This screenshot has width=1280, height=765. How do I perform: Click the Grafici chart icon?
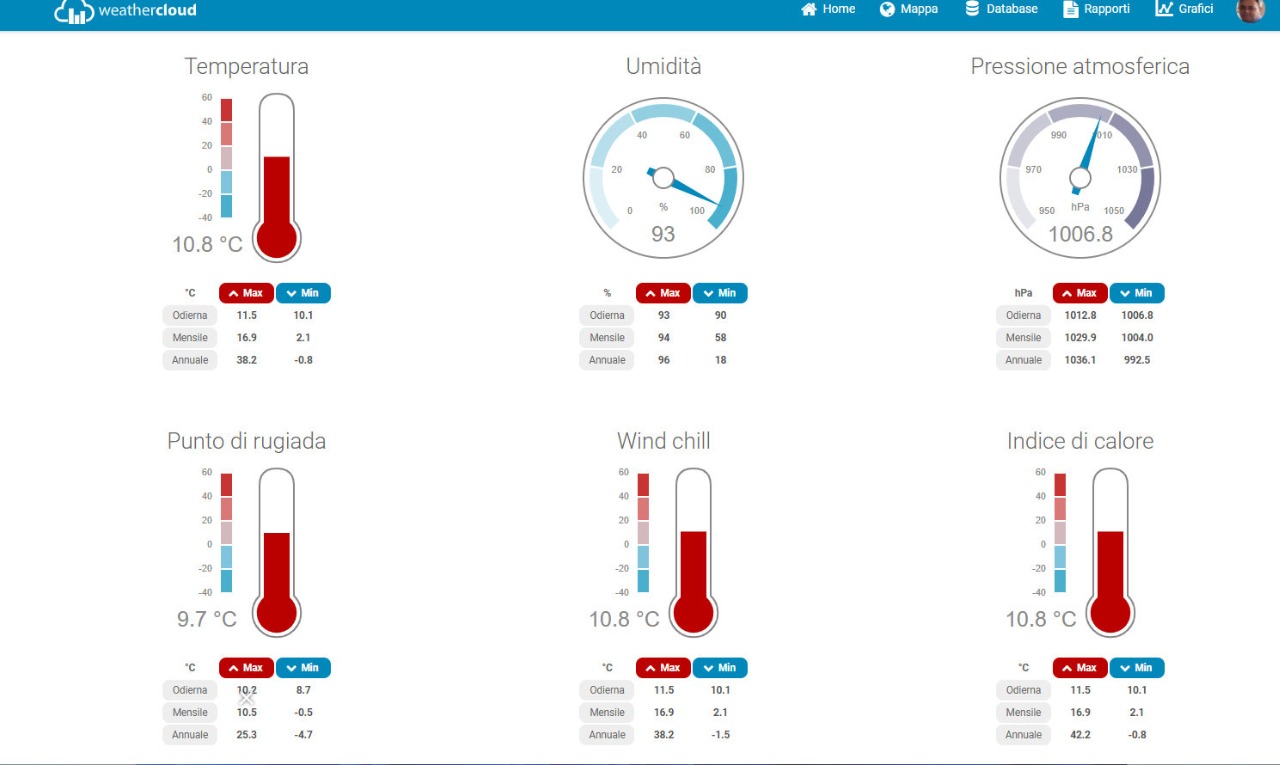tap(1164, 9)
